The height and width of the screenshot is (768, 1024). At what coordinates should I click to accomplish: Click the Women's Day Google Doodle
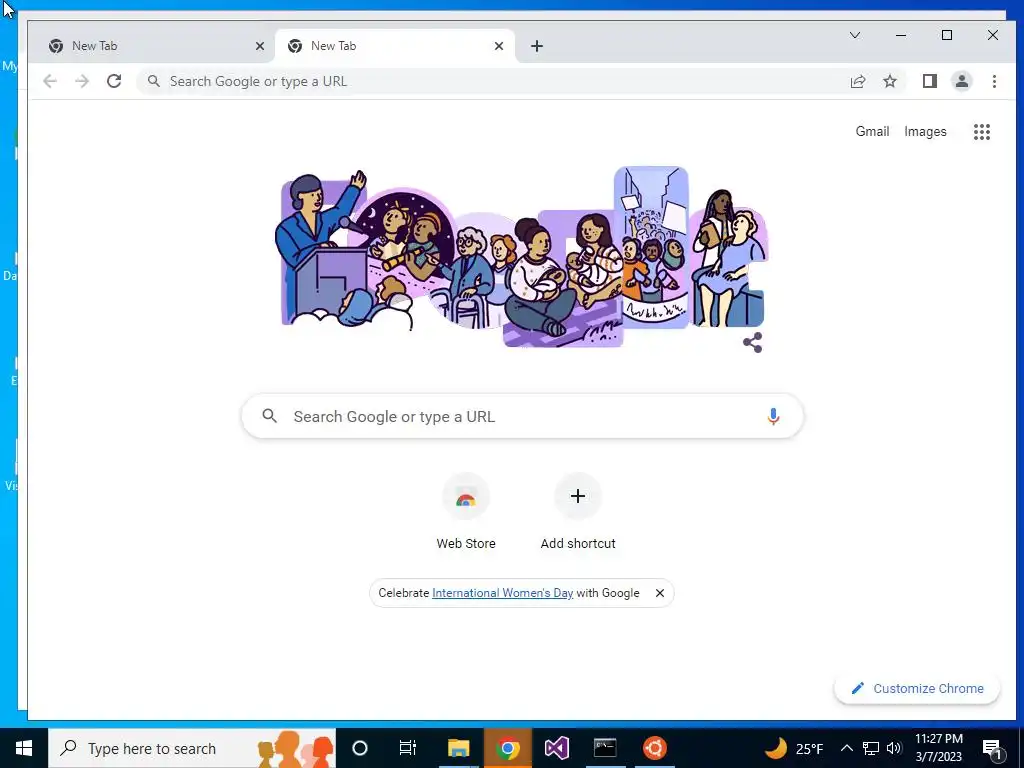[522, 256]
